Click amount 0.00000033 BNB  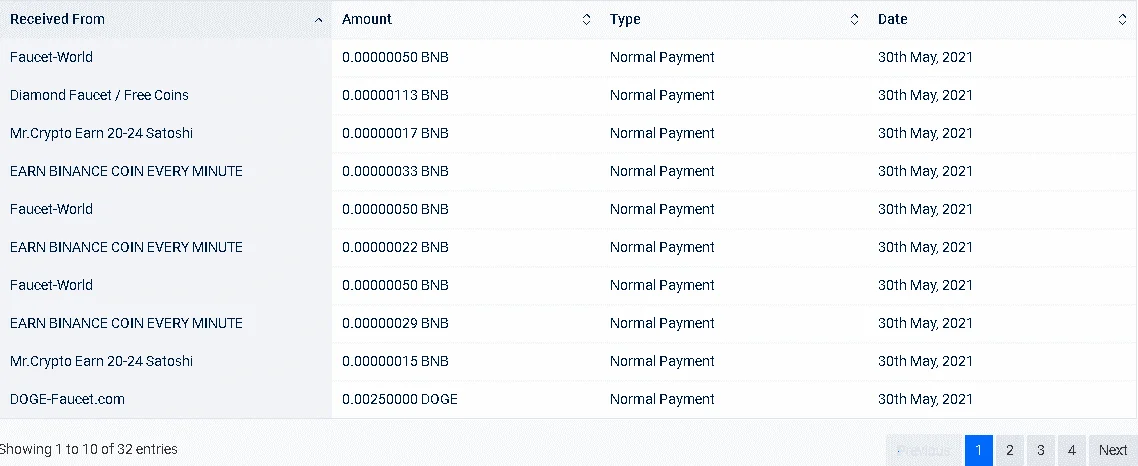pyautogui.click(x=396, y=171)
